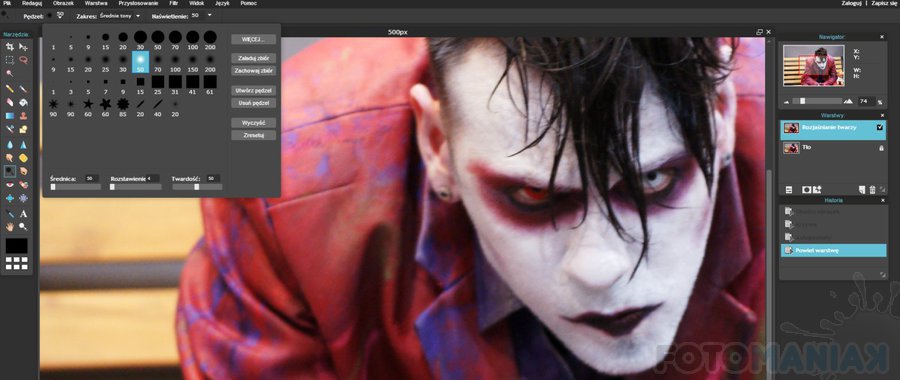Click lock icon on Tło layer
This screenshot has width=900, height=380.
click(x=881, y=148)
